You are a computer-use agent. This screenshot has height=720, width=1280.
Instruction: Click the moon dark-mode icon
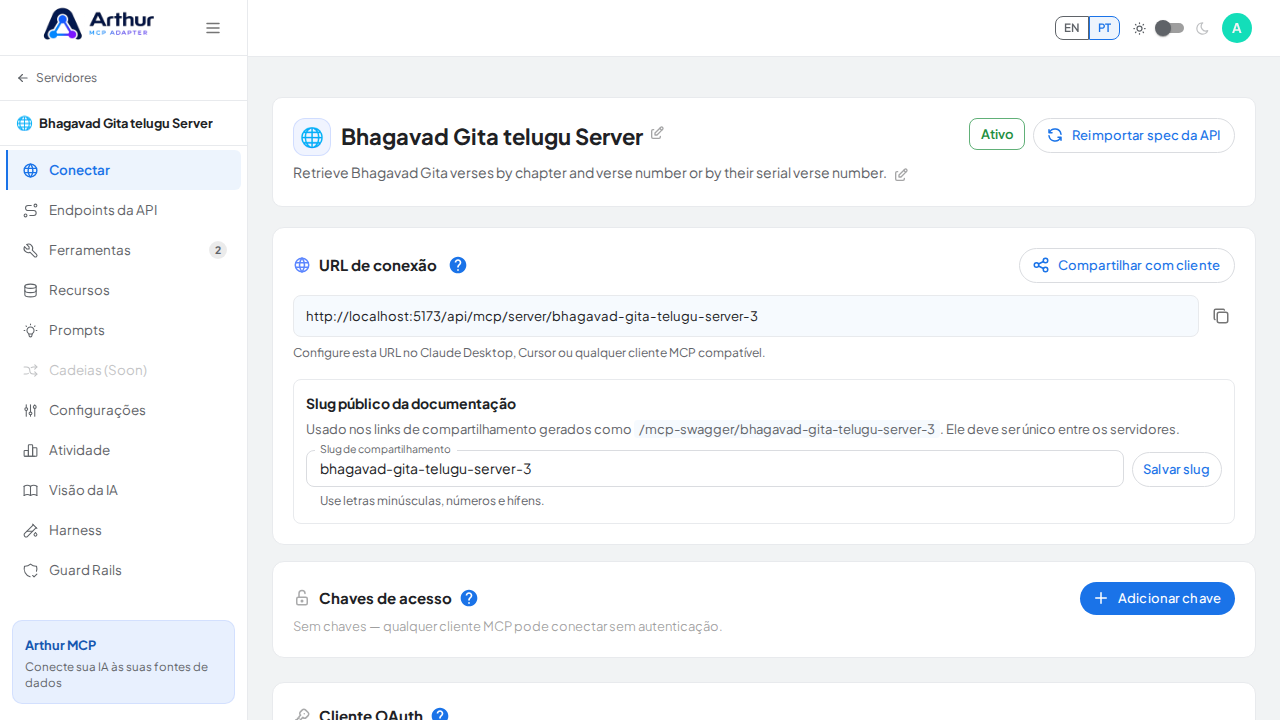click(1203, 28)
